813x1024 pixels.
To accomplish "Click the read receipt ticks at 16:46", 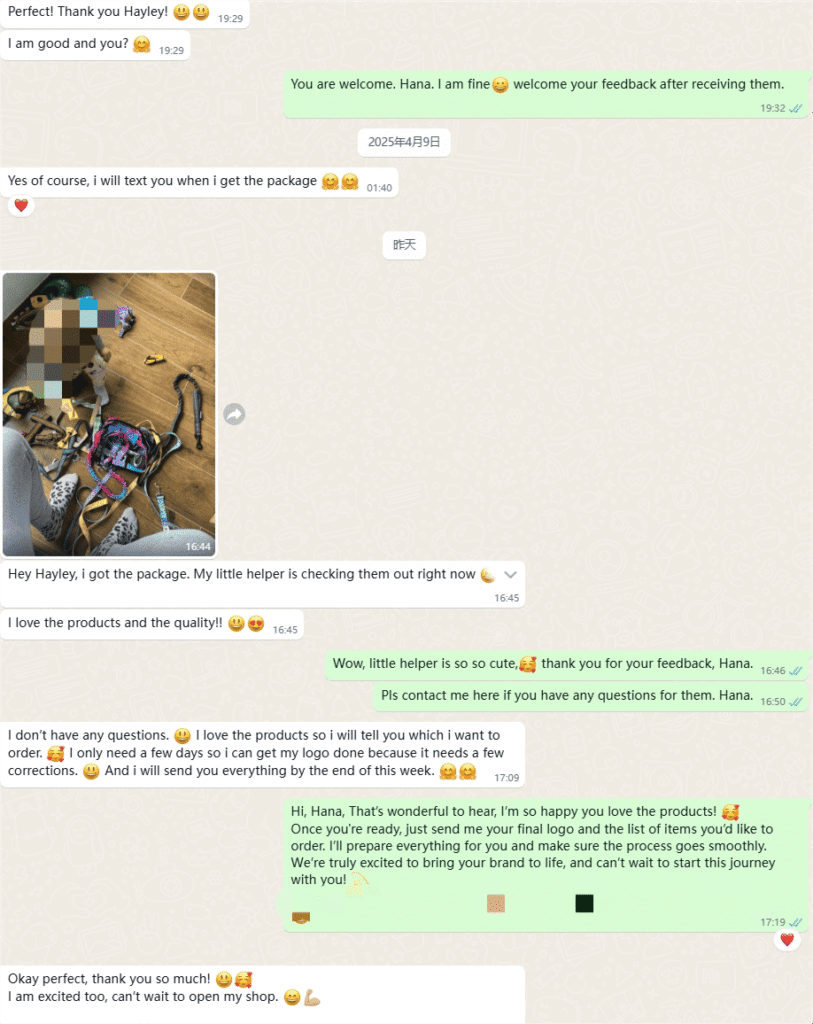I will click(795, 671).
